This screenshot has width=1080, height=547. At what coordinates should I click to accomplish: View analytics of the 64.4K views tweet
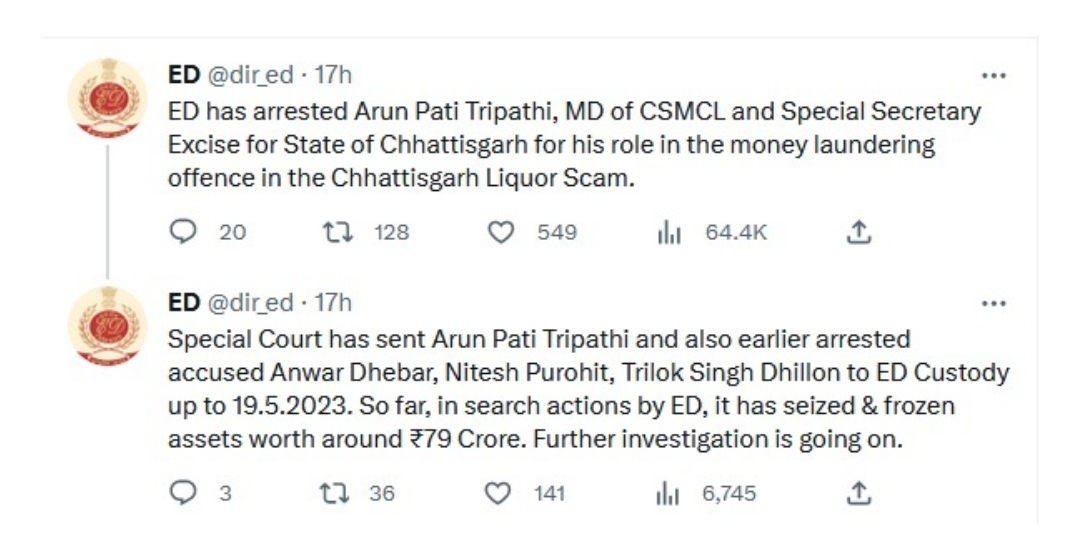coord(669,233)
